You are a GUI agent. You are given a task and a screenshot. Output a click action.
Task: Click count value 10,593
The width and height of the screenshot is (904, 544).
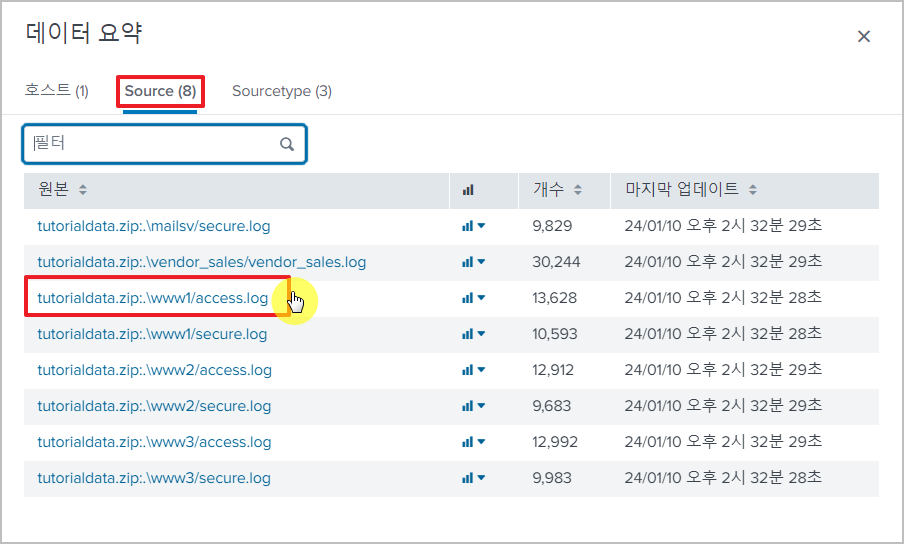(x=555, y=334)
